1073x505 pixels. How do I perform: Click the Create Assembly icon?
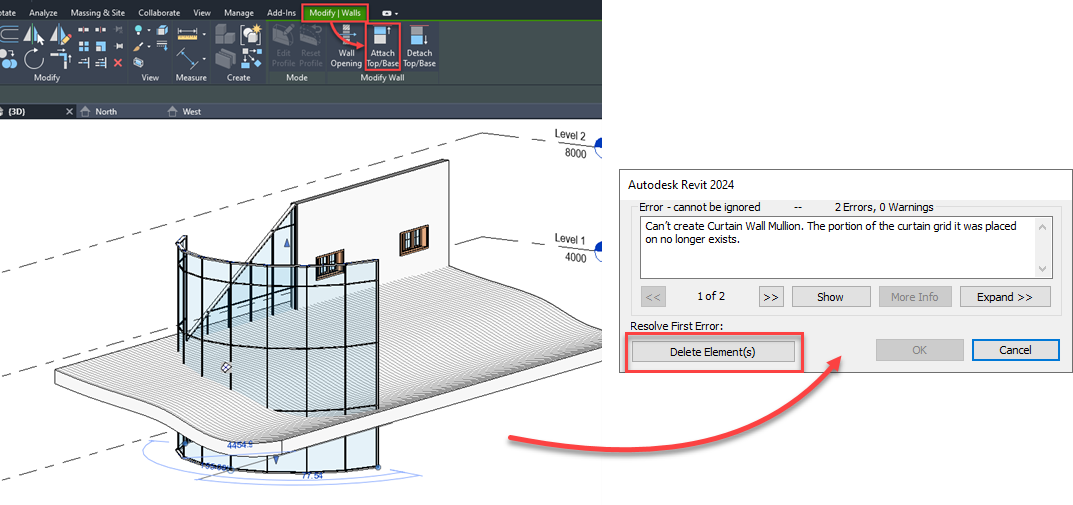click(x=225, y=35)
